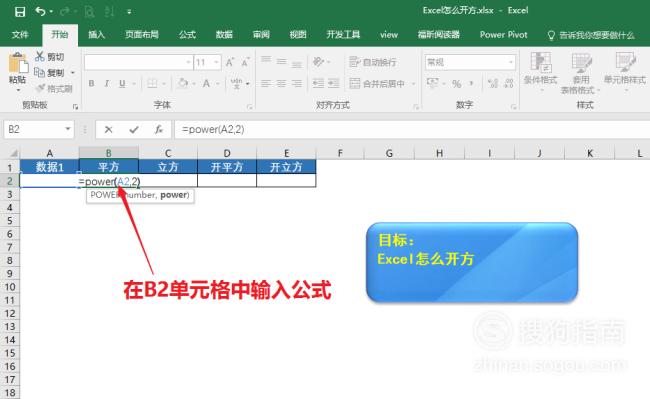Click 自动换行 wrap text button
The height and width of the screenshot is (399, 650).
(x=373, y=62)
